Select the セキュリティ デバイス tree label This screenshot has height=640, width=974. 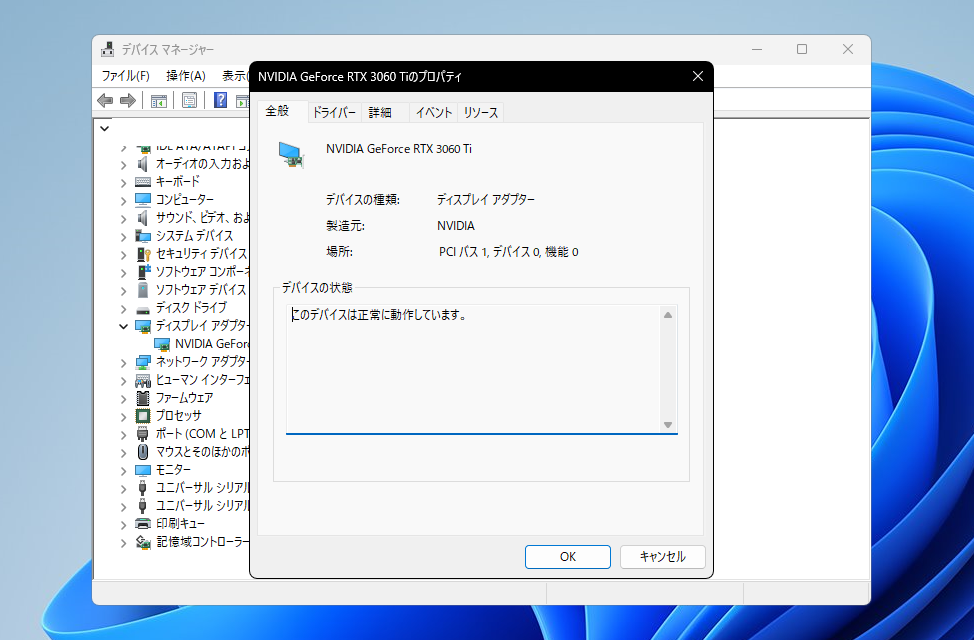(201, 254)
